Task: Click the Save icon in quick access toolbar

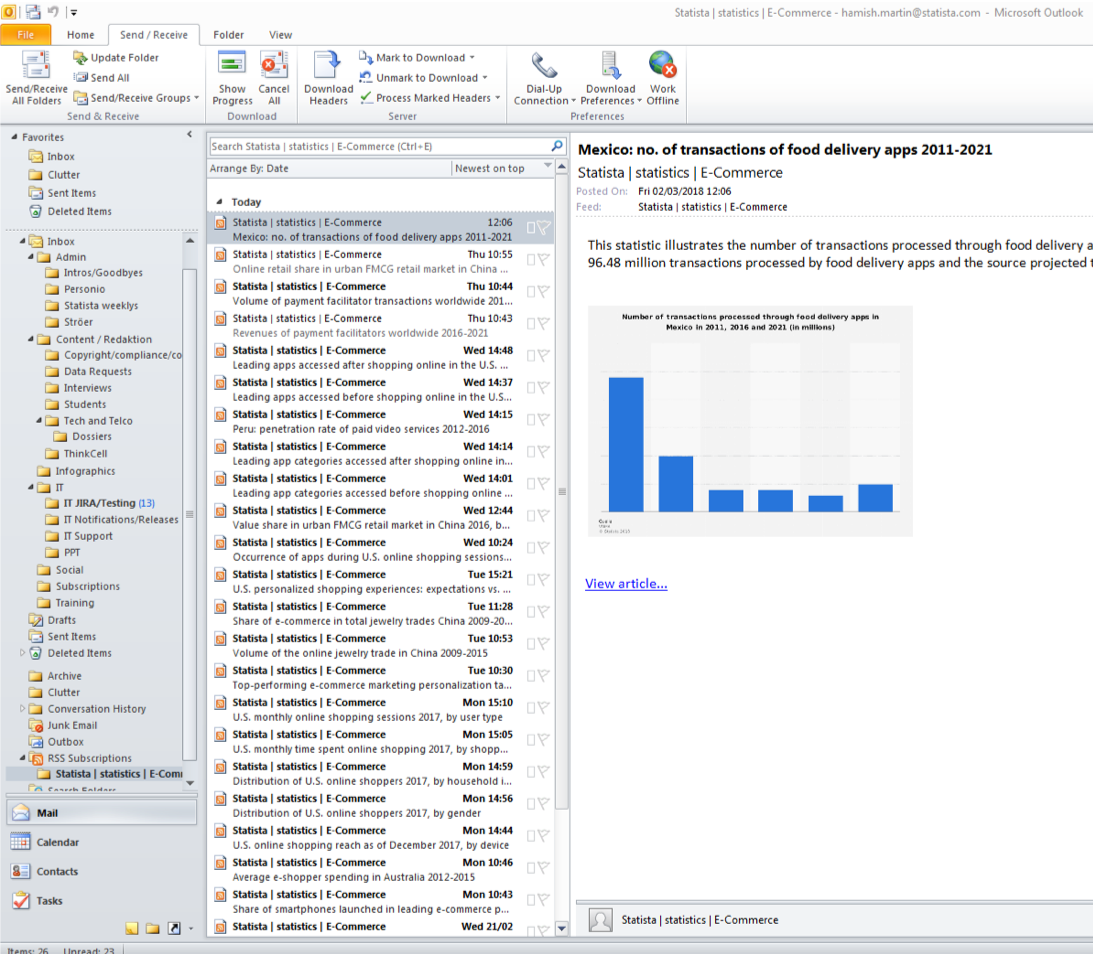Action: (x=33, y=12)
